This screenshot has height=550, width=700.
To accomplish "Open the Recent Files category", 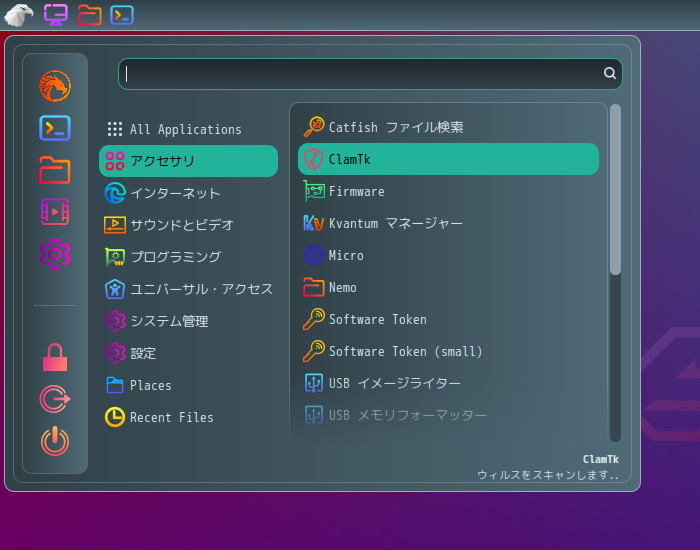I will tap(188, 417).
